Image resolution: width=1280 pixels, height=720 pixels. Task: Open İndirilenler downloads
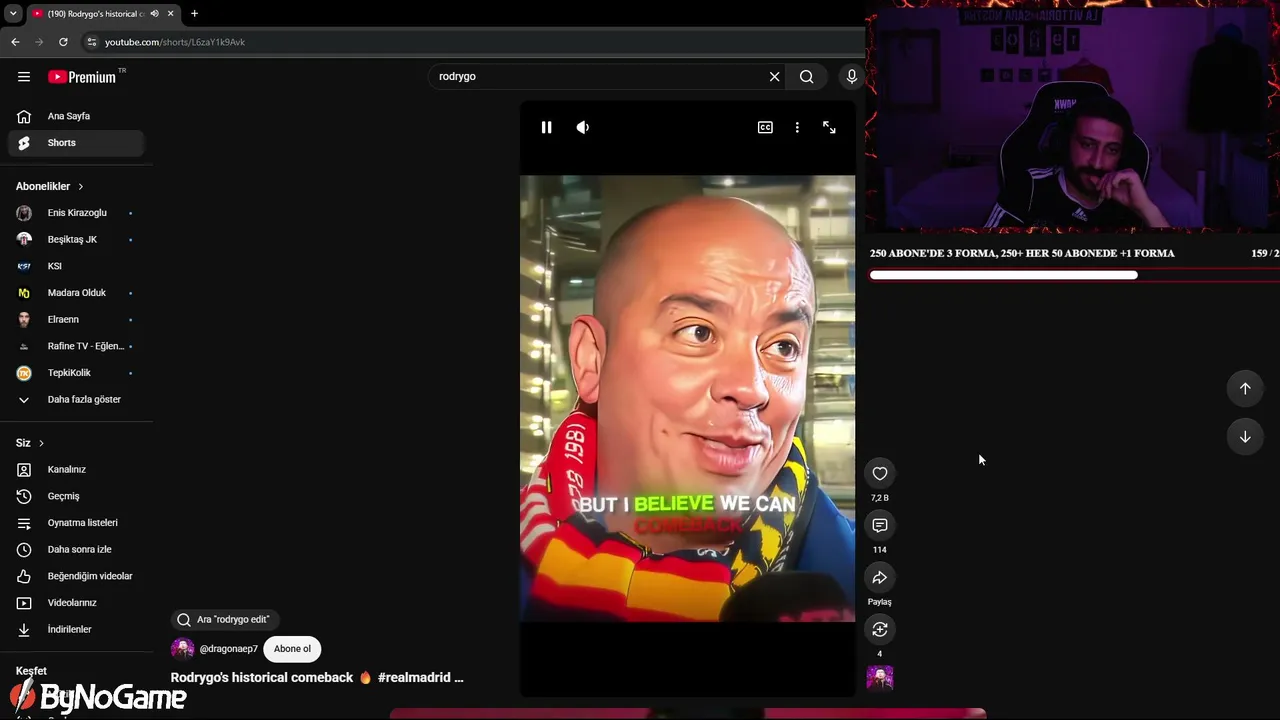tap(76, 630)
